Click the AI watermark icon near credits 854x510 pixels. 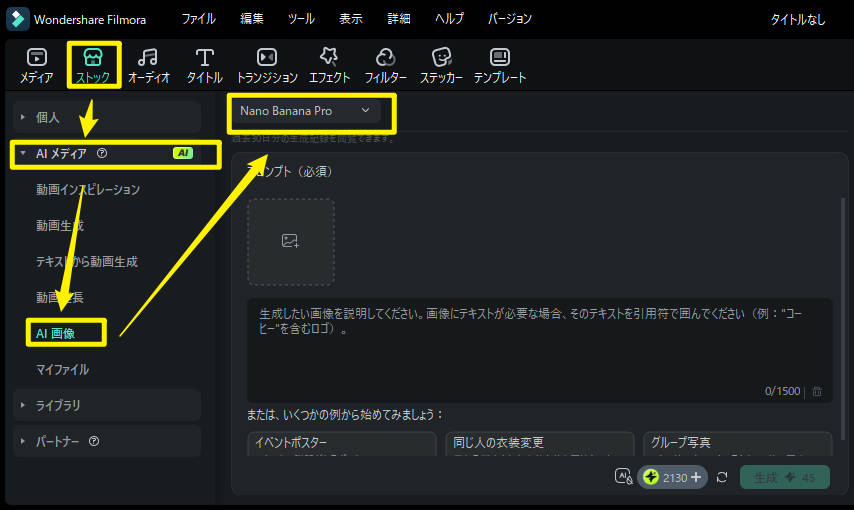[x=624, y=477]
